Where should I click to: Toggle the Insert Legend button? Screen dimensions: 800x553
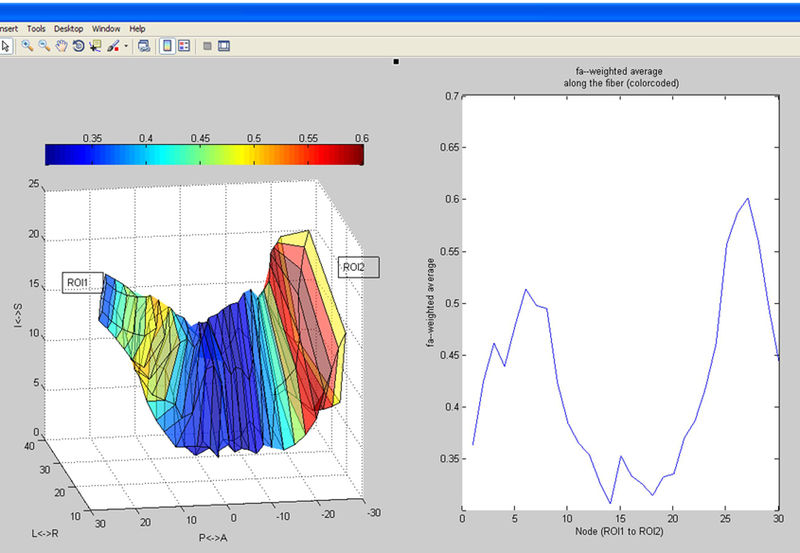click(184, 46)
